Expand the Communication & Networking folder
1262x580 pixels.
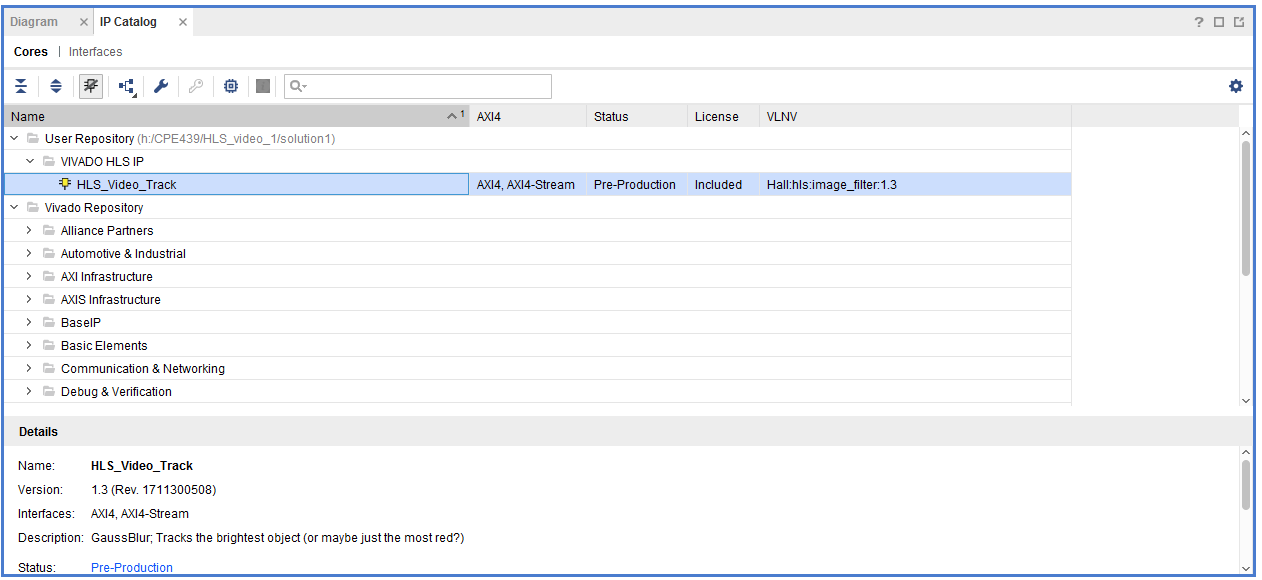29,369
